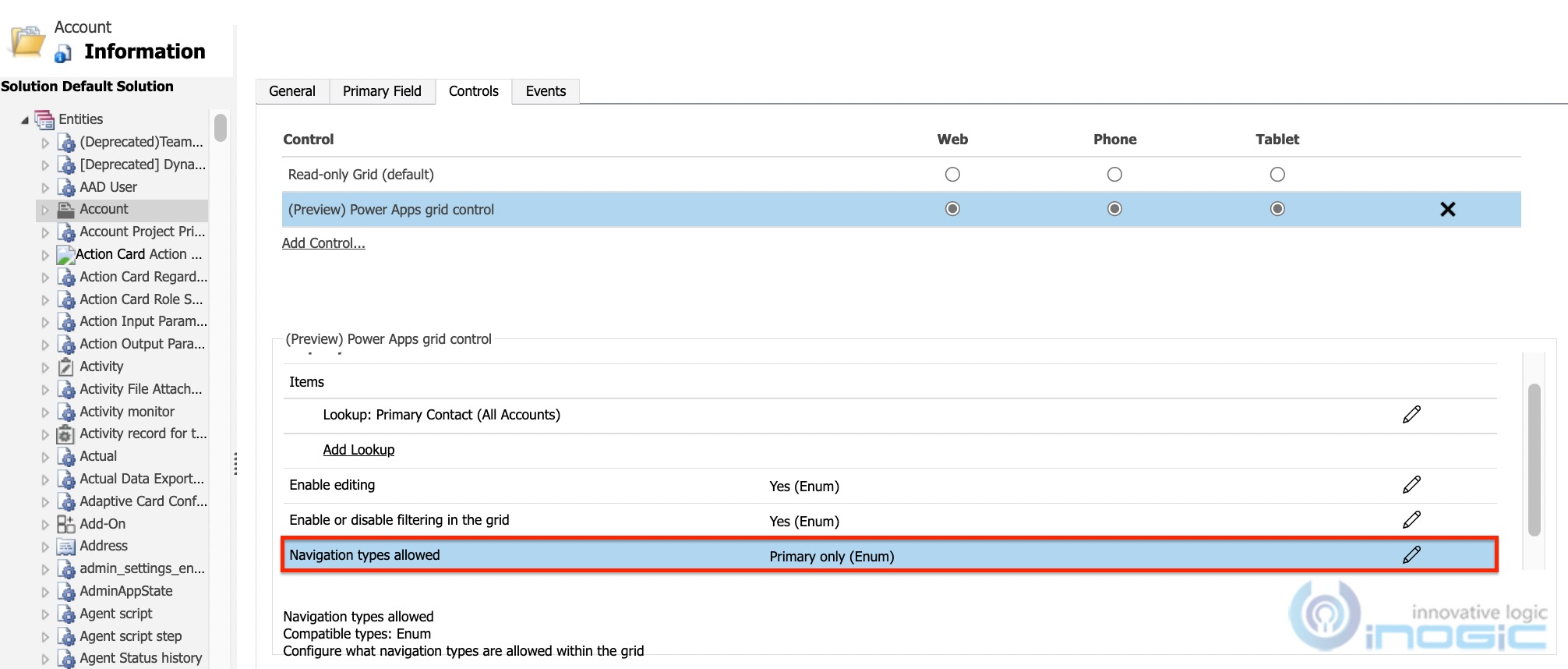
Task: Click the control properties scrollbar thumb
Action: coord(1534,460)
